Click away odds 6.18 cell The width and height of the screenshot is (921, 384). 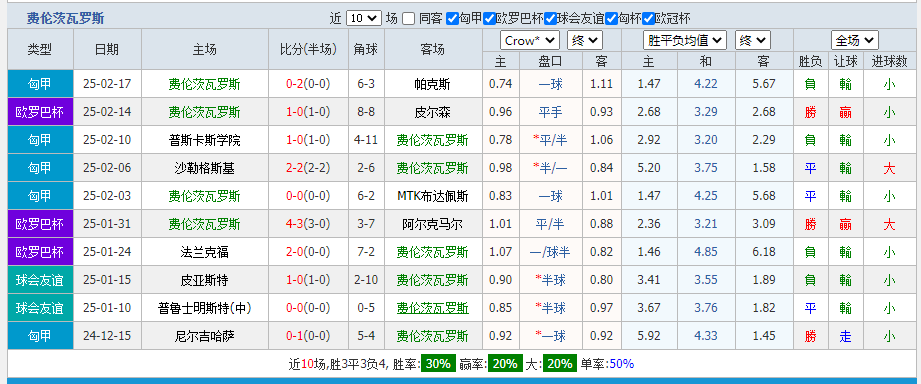[x=764, y=252]
